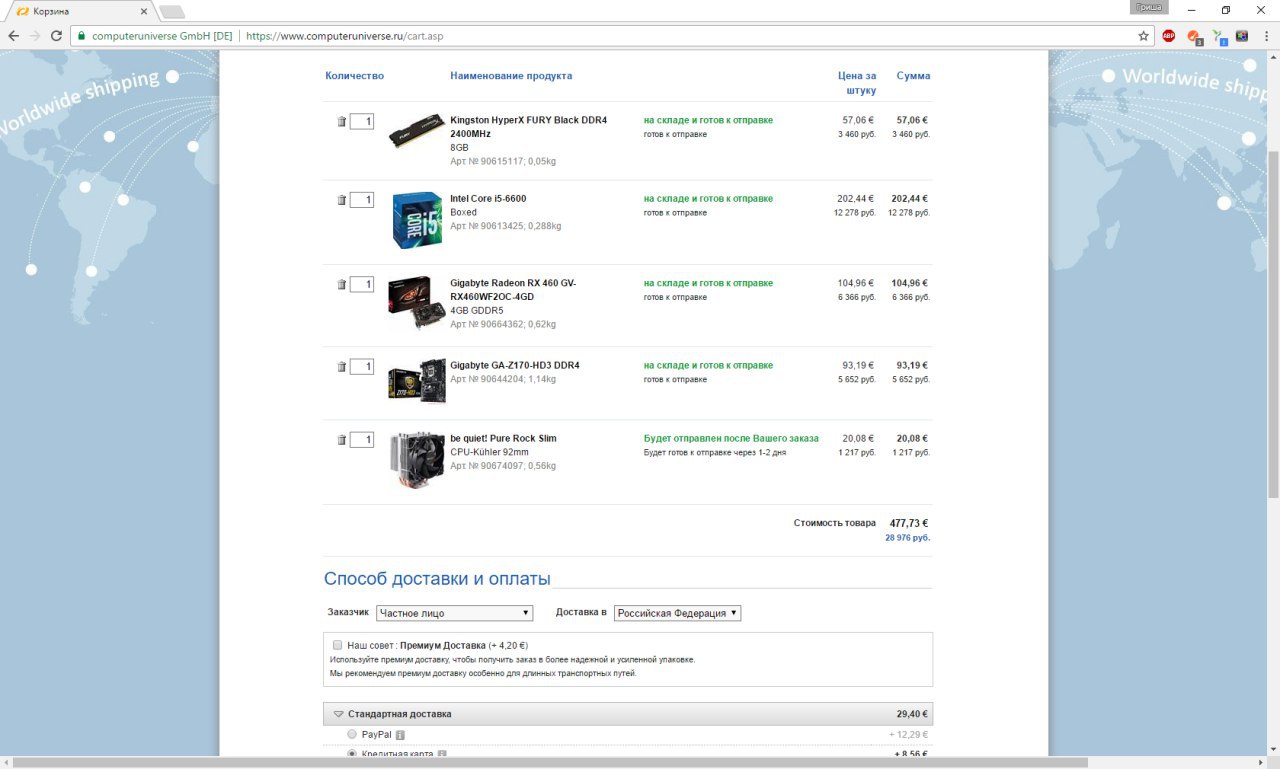Screen dimensions: 1280x769
Task: Click the total 477,73 € amount
Action: pyautogui.click(x=909, y=523)
